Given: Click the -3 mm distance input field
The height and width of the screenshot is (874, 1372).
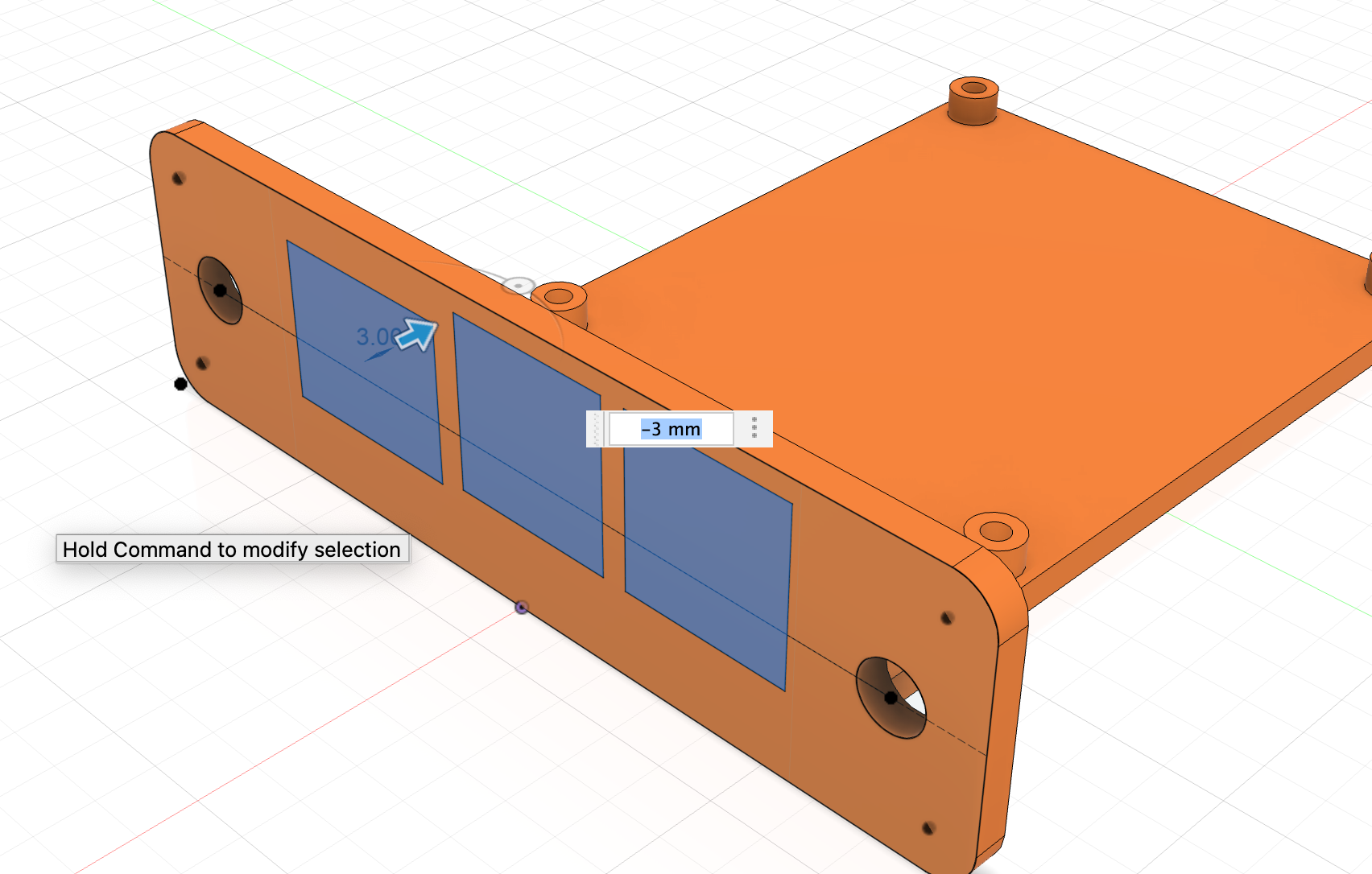Looking at the screenshot, I should click(671, 429).
